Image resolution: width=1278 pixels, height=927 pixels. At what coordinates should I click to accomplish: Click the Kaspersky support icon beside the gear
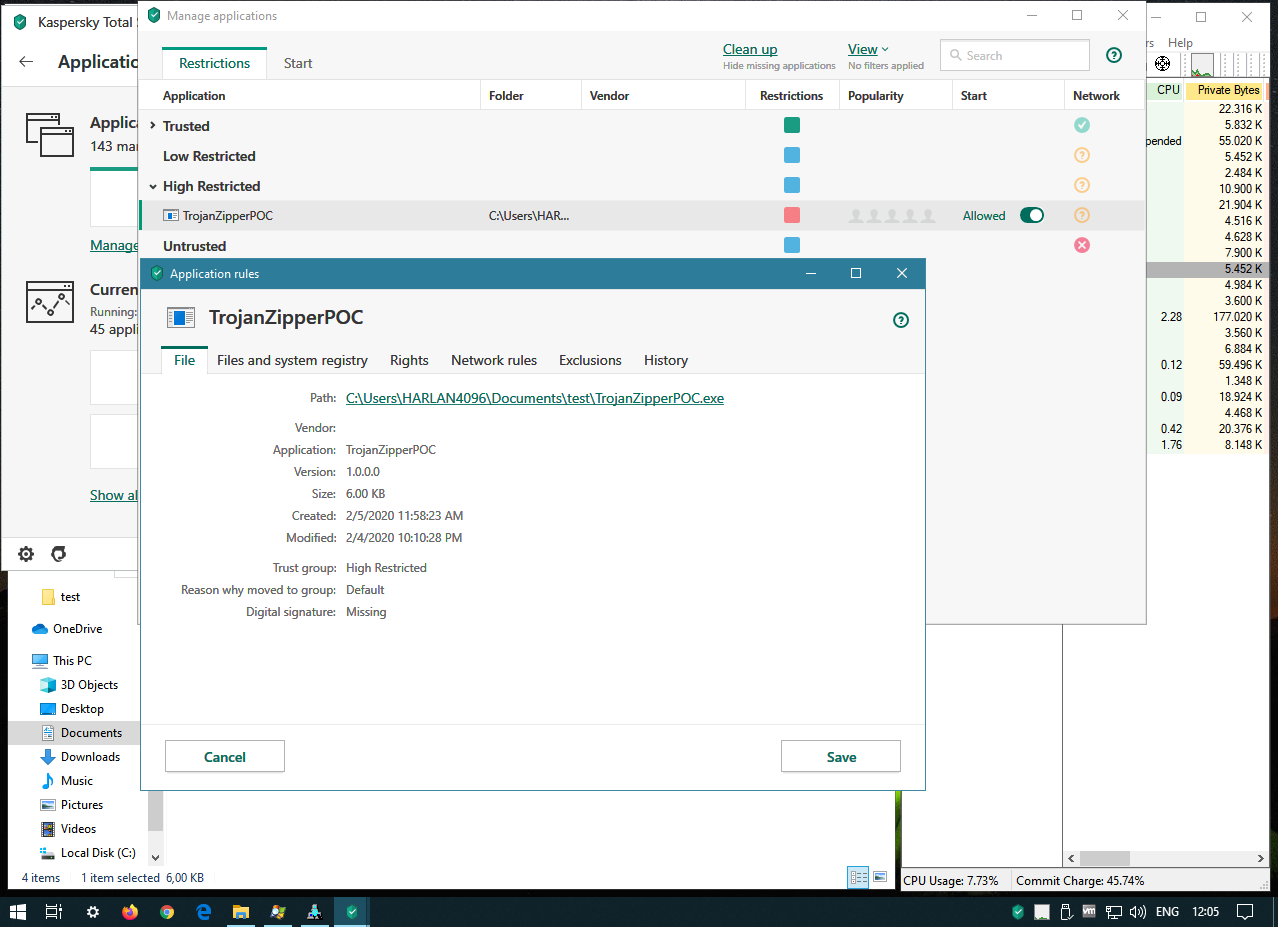pos(59,554)
